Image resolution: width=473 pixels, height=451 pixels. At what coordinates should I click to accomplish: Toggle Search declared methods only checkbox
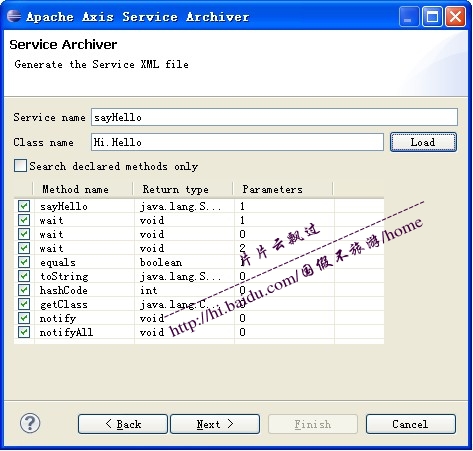click(x=20, y=166)
